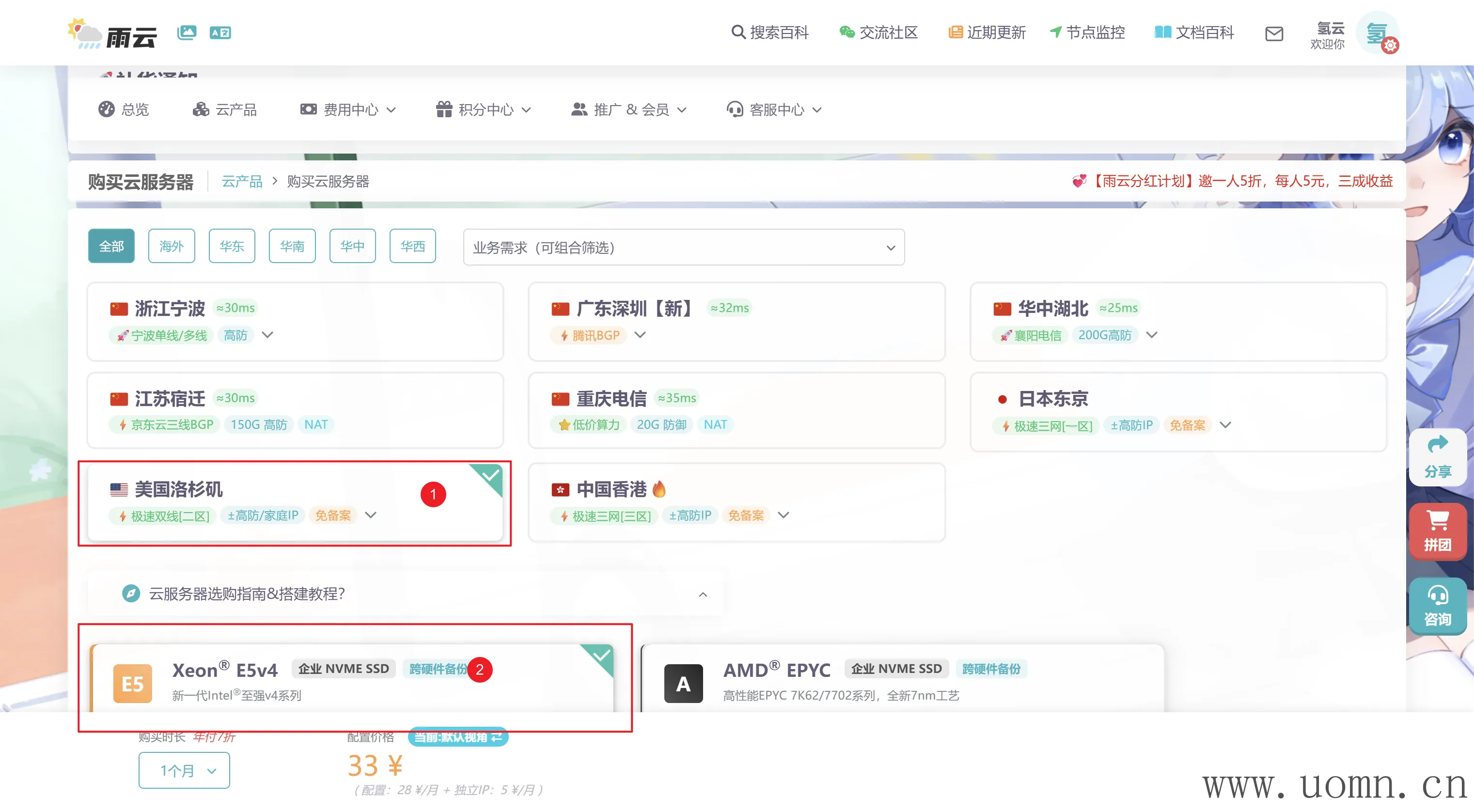This screenshot has width=1474, height=812.
Task: Click the user avatar with gear badge
Action: [1378, 33]
